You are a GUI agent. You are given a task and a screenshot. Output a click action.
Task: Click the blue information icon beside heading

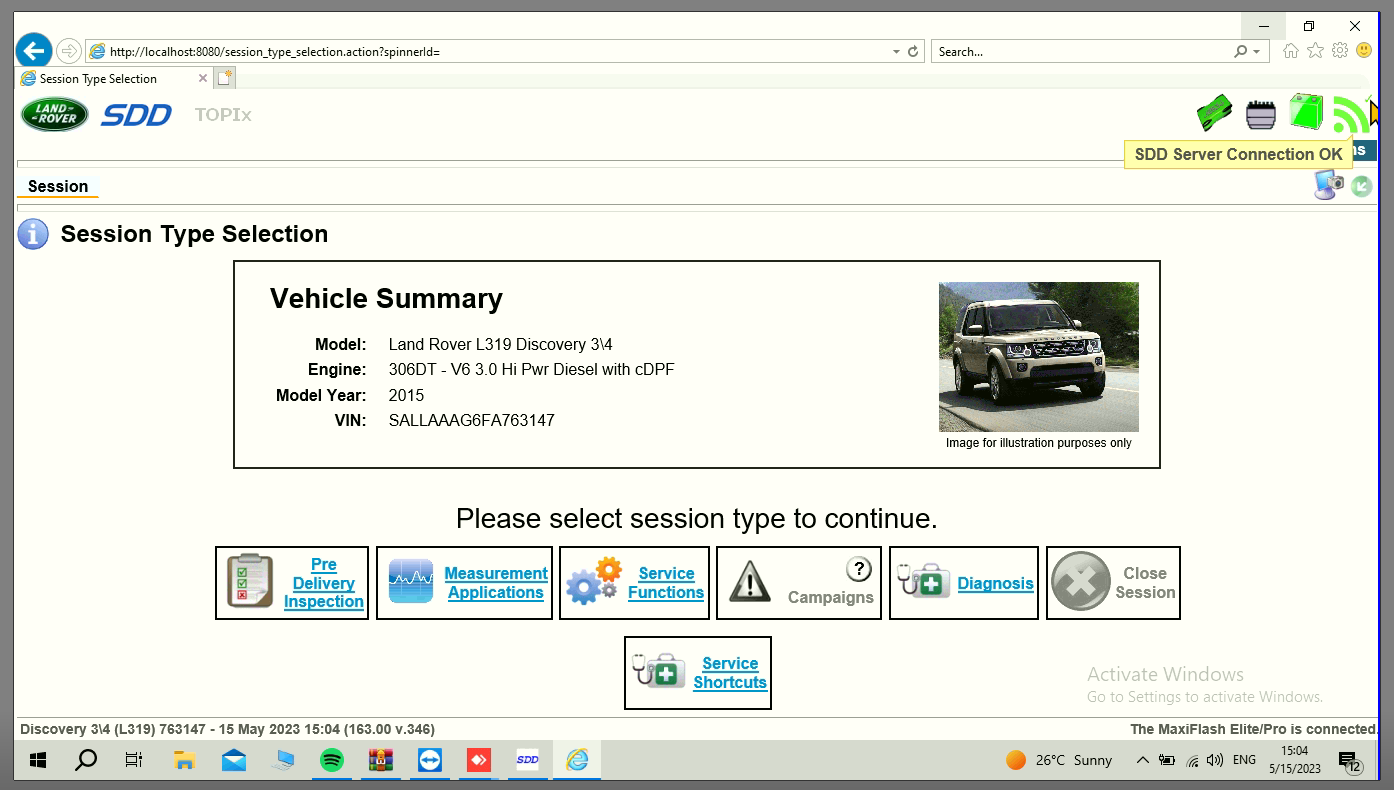tap(33, 234)
